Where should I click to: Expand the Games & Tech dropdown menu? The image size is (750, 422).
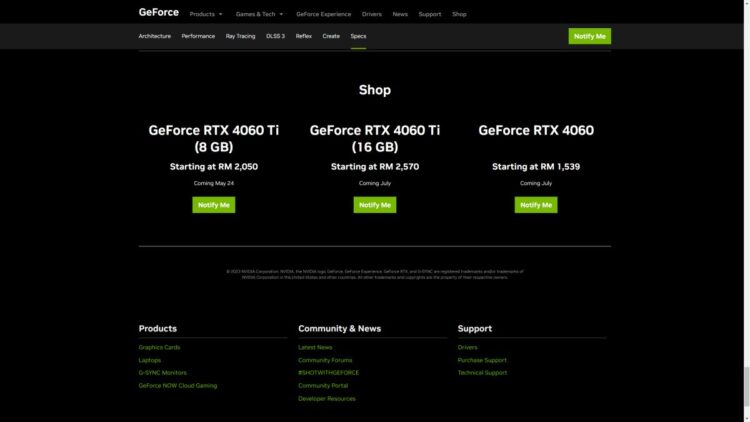(259, 14)
